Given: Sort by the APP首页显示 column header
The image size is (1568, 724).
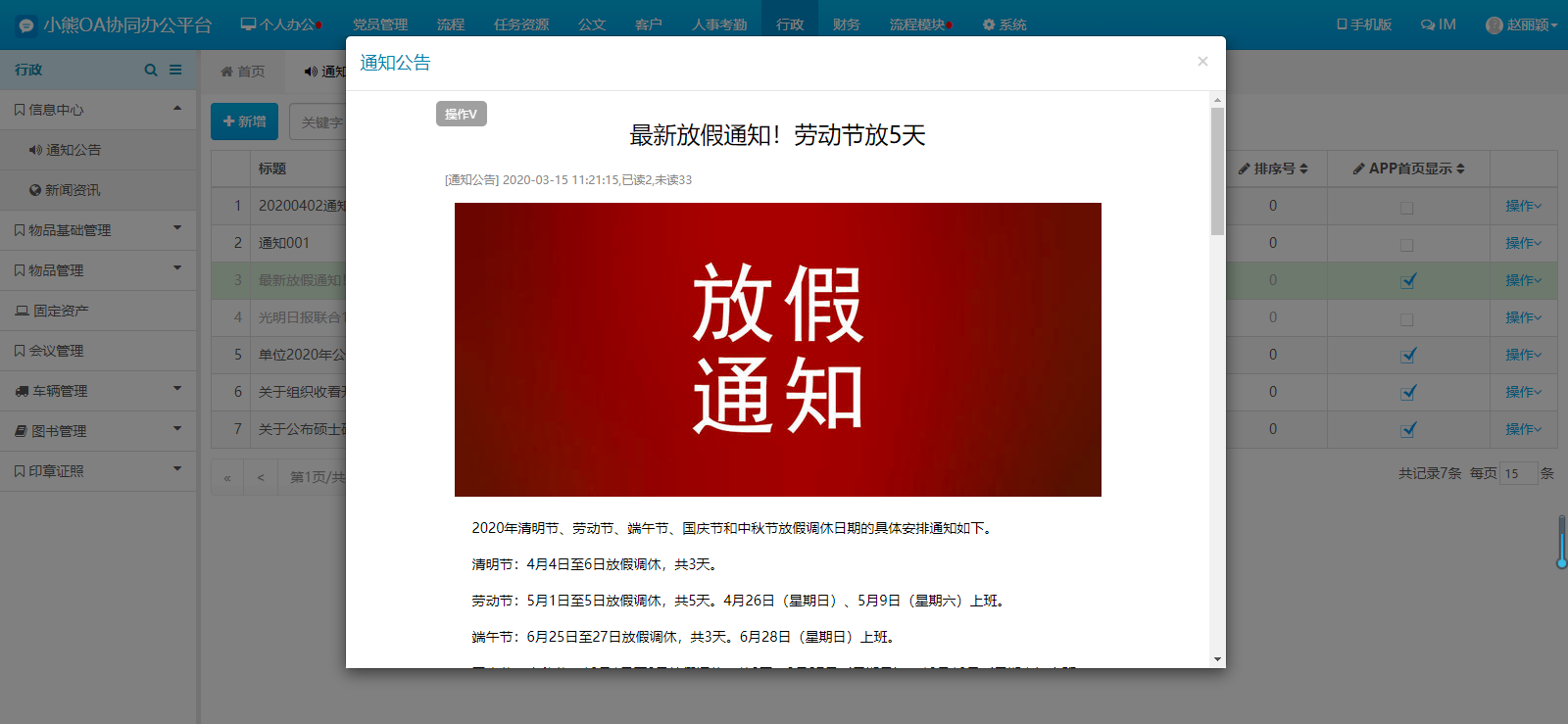Looking at the screenshot, I should tap(1408, 169).
